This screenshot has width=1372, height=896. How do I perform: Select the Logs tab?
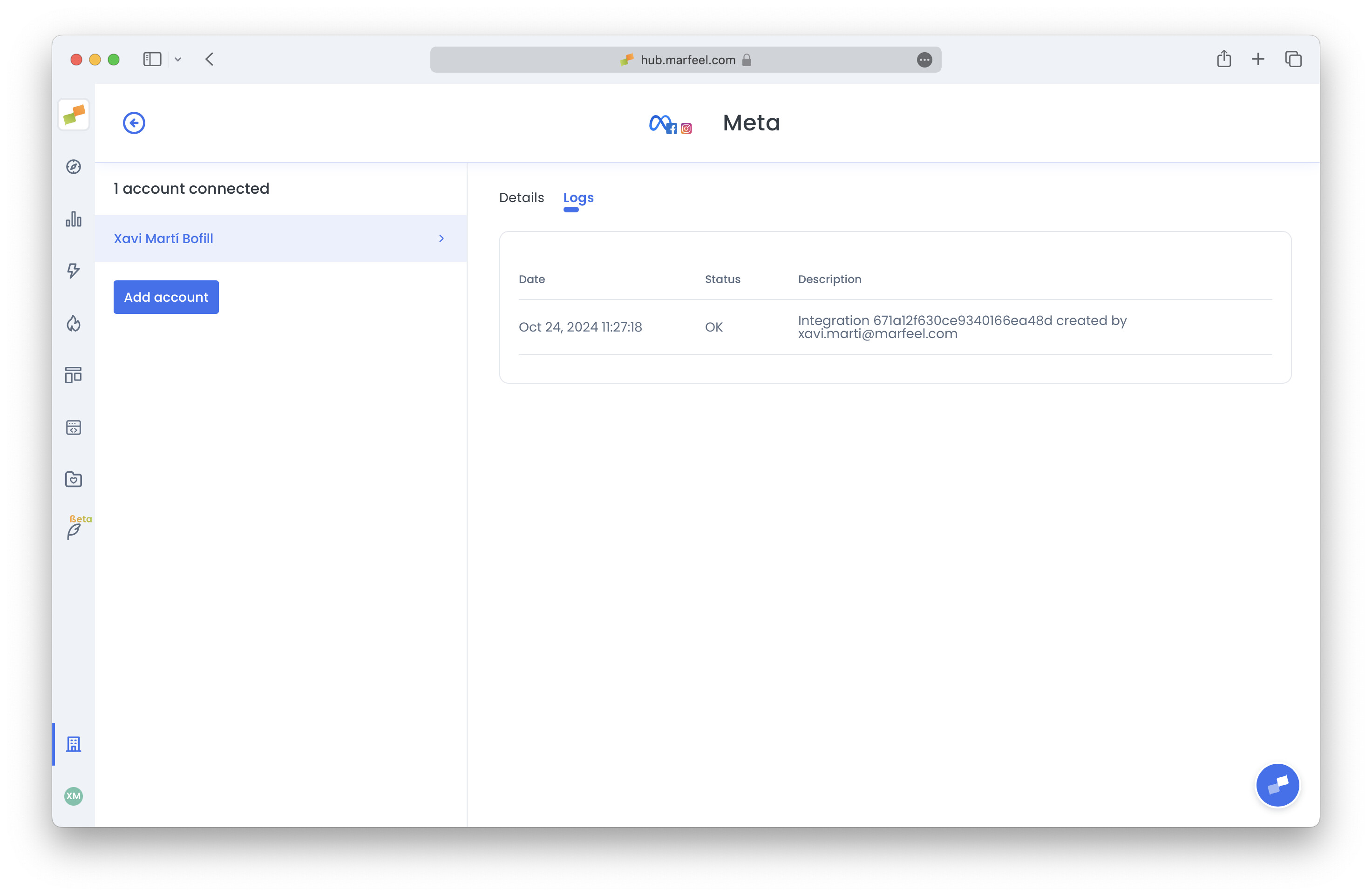[x=577, y=197]
